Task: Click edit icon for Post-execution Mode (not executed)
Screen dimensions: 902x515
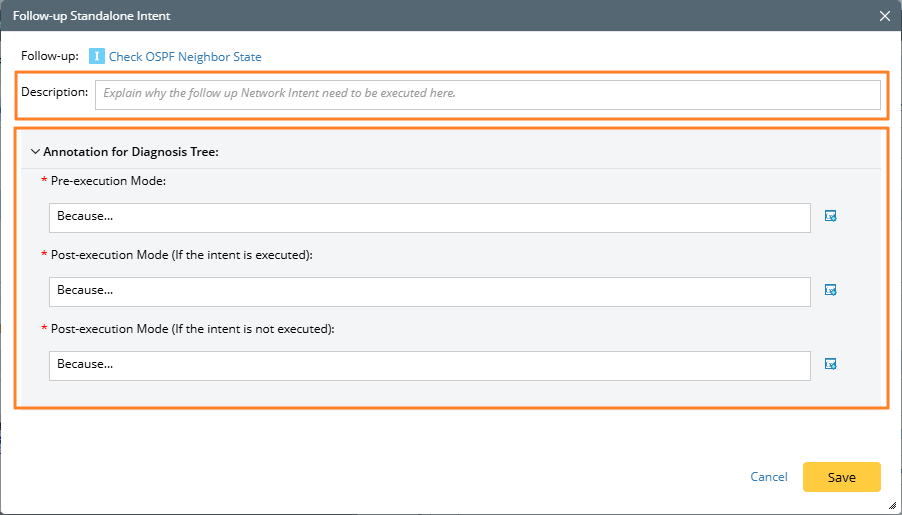Action: point(830,364)
